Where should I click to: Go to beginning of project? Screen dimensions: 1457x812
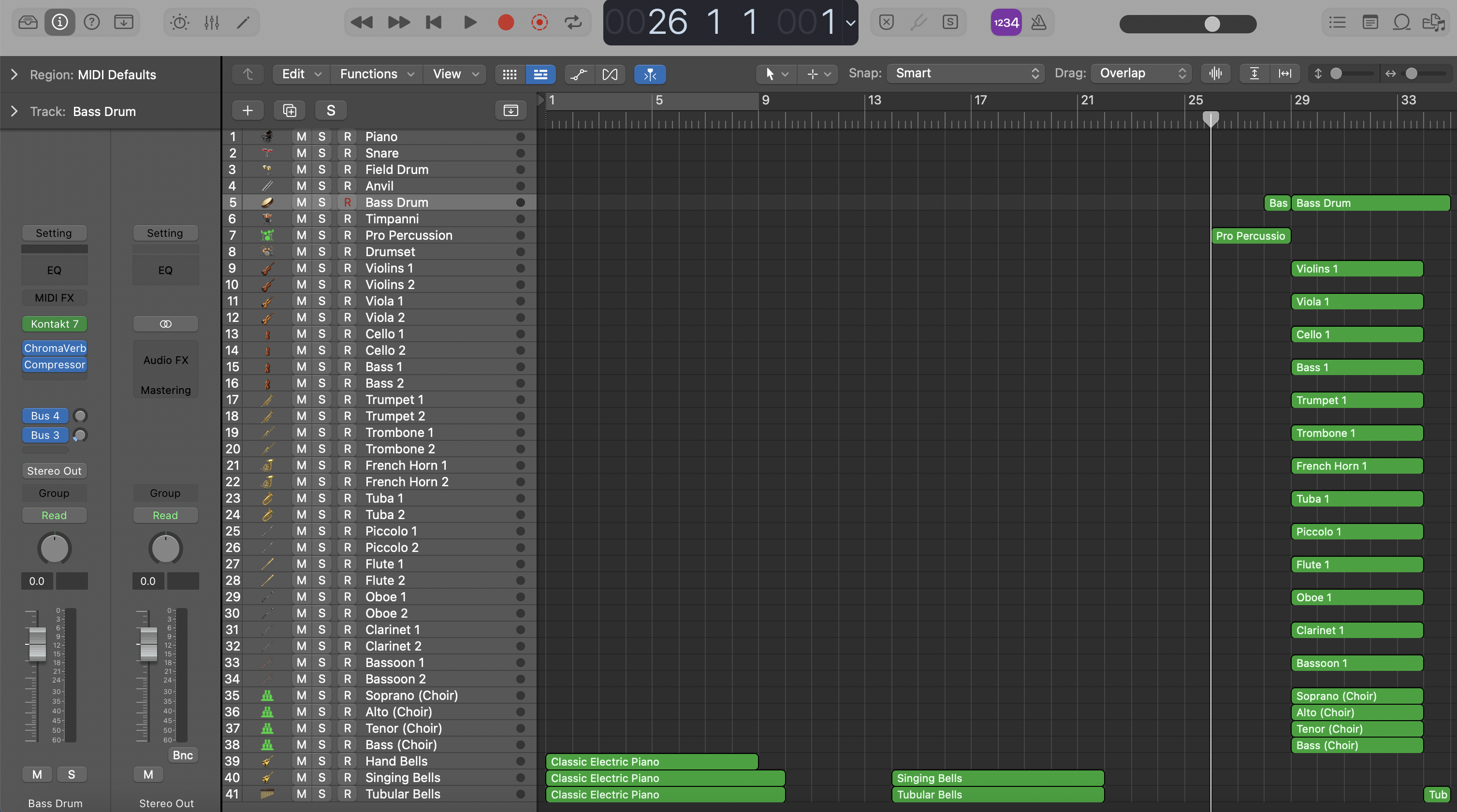pyautogui.click(x=434, y=23)
